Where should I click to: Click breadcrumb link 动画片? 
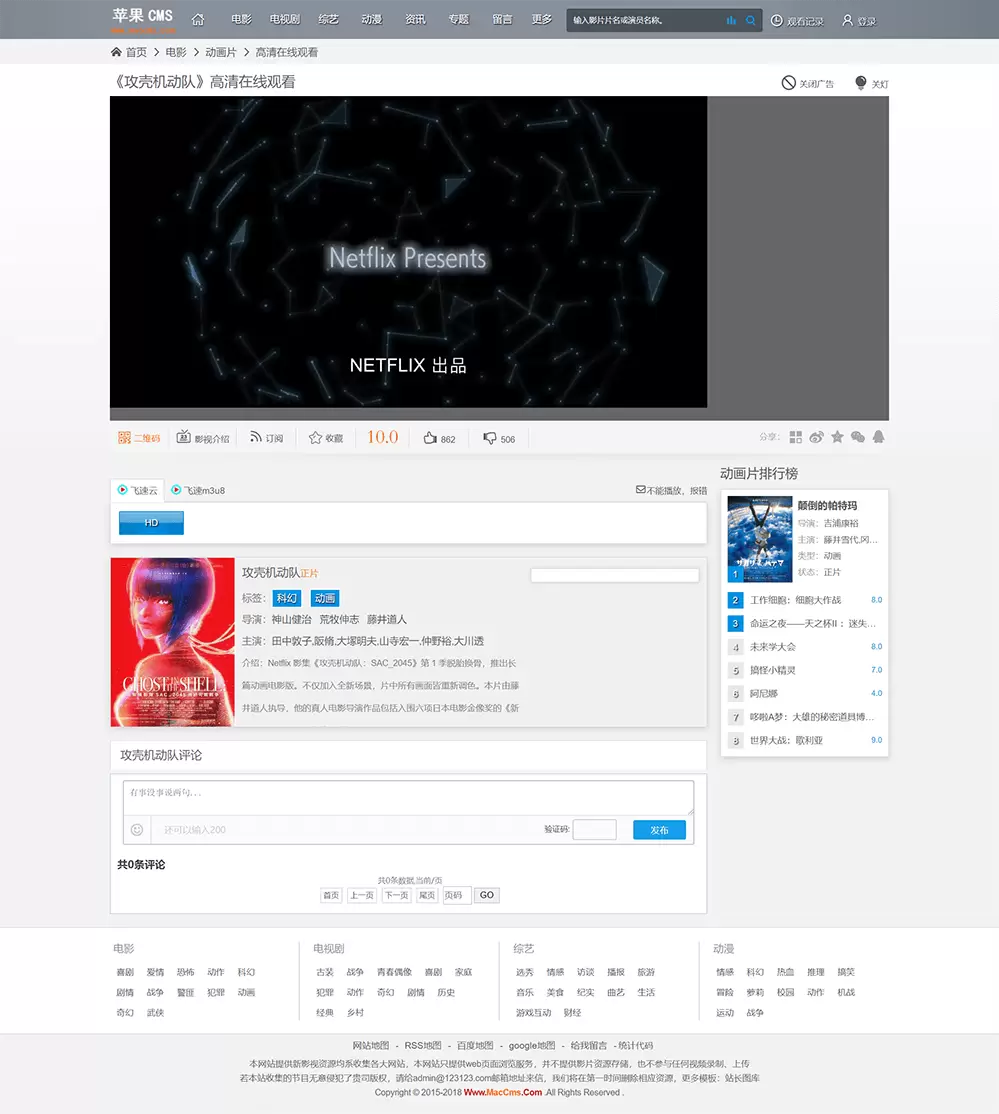(221, 52)
